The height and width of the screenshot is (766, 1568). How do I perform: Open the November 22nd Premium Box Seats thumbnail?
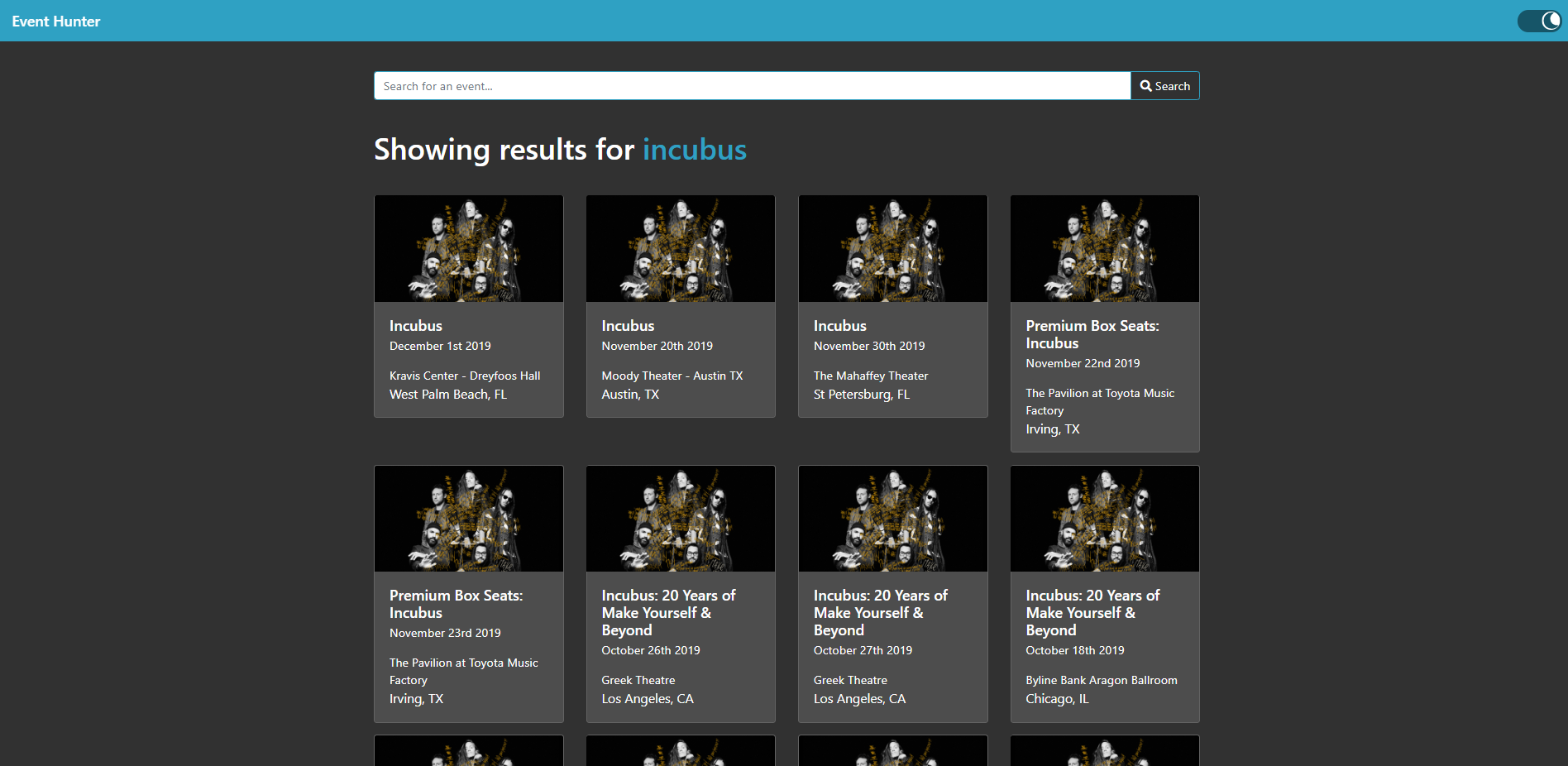pos(1105,249)
